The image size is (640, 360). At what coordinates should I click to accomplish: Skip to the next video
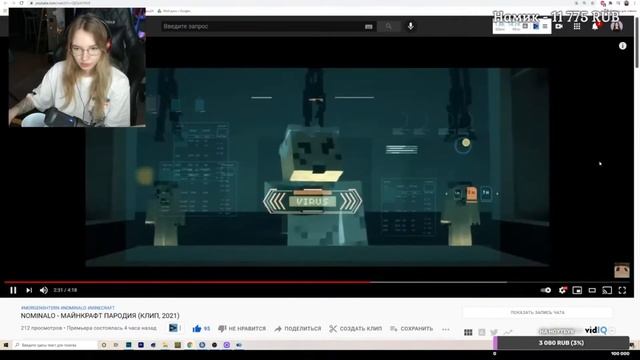pyautogui.click(x=29, y=290)
